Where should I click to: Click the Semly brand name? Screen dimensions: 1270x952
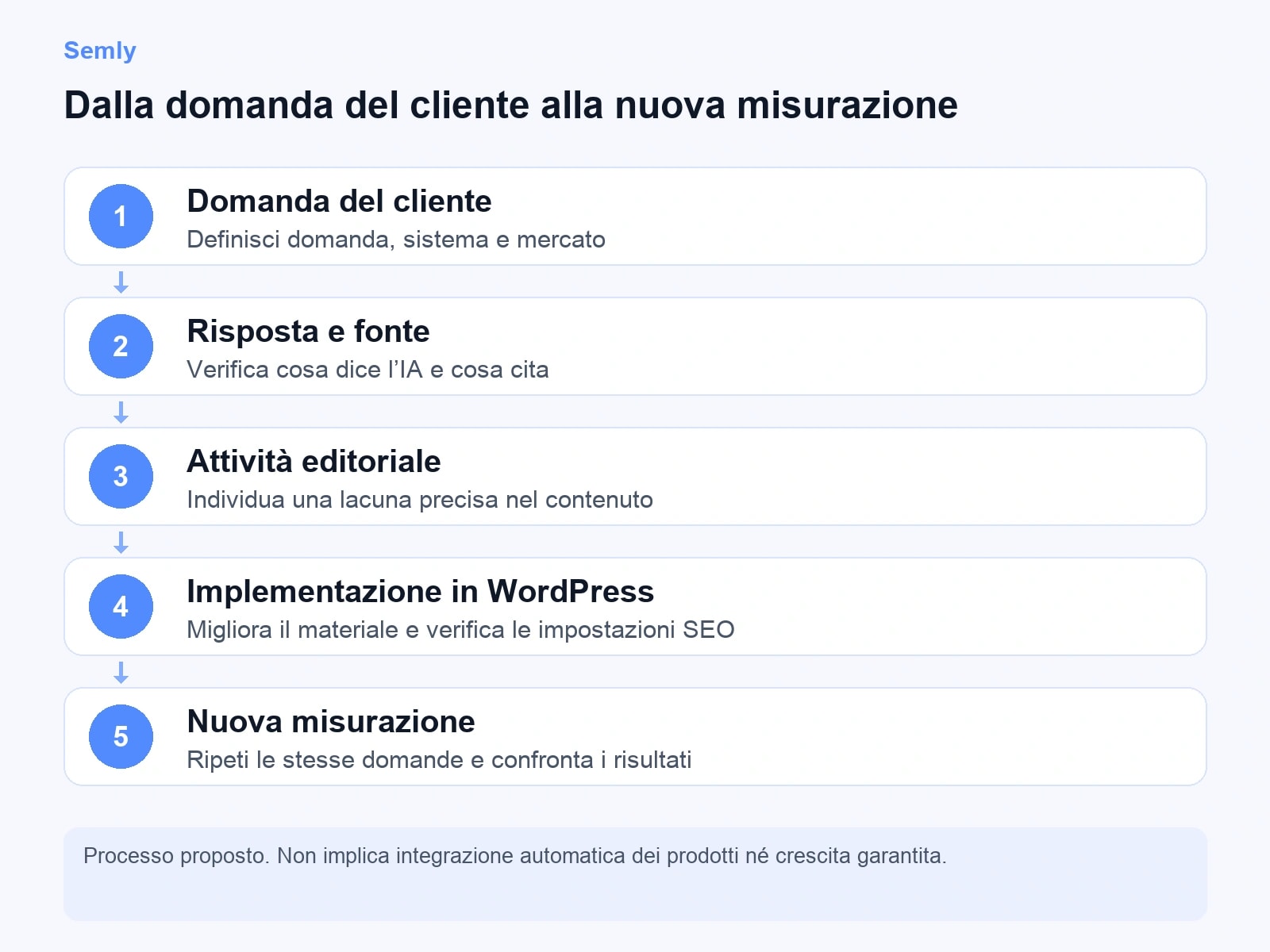click(100, 51)
